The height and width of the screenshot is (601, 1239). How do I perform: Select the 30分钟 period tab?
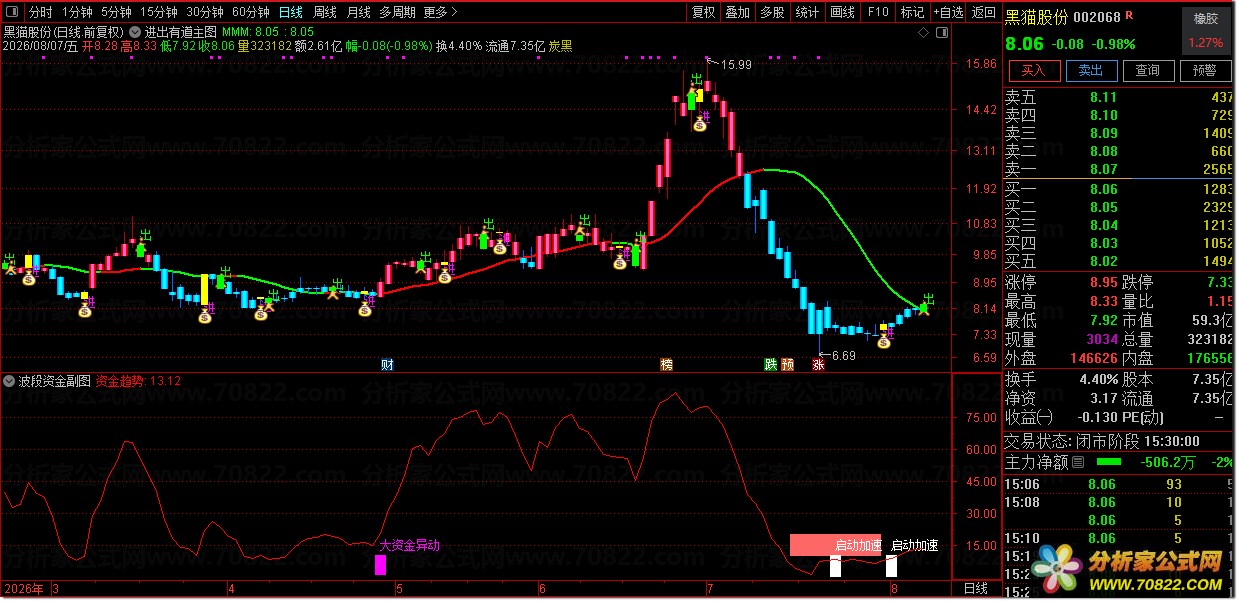click(205, 12)
